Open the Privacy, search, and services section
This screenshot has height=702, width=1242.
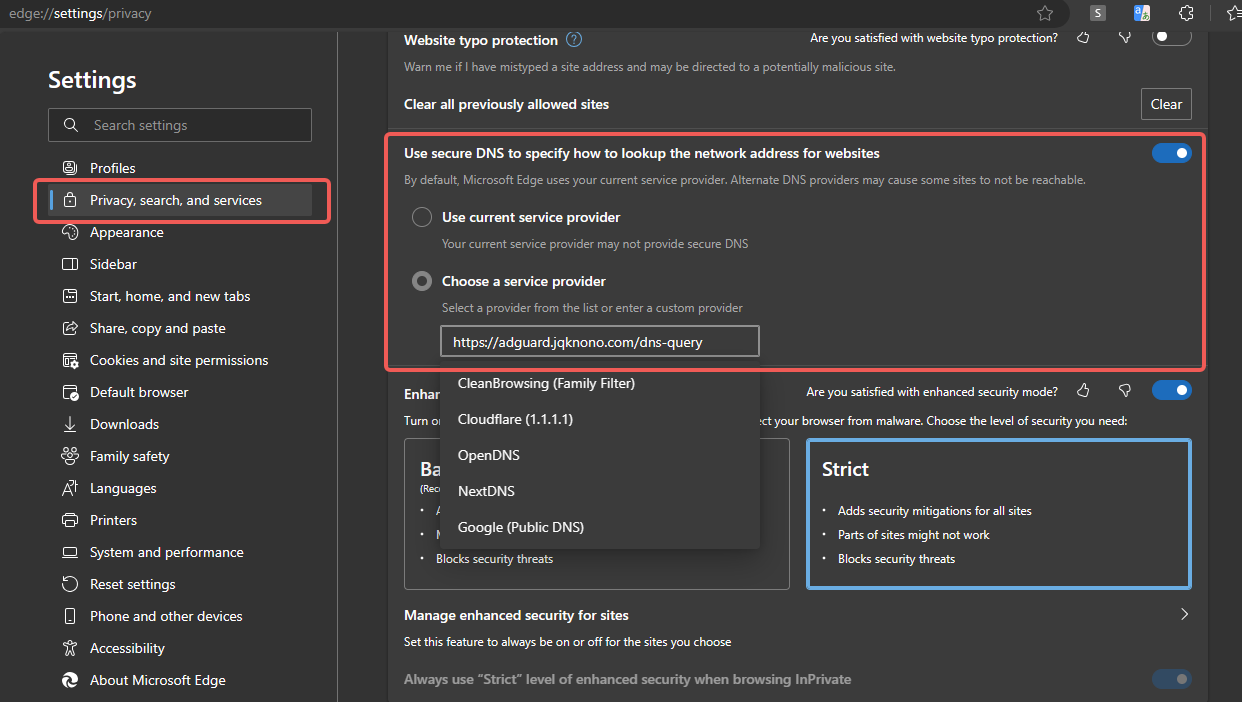(x=181, y=200)
